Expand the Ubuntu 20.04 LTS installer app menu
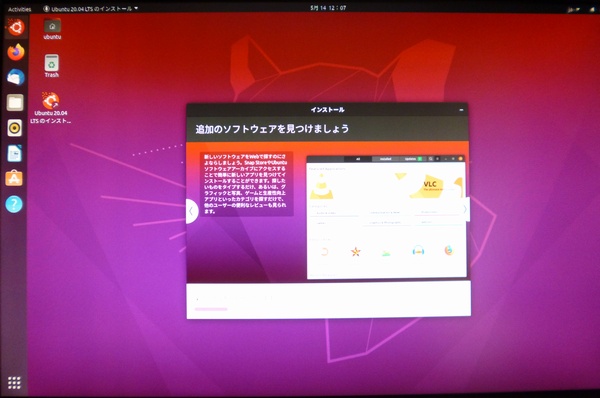This screenshot has width=600, height=398. point(91,8)
